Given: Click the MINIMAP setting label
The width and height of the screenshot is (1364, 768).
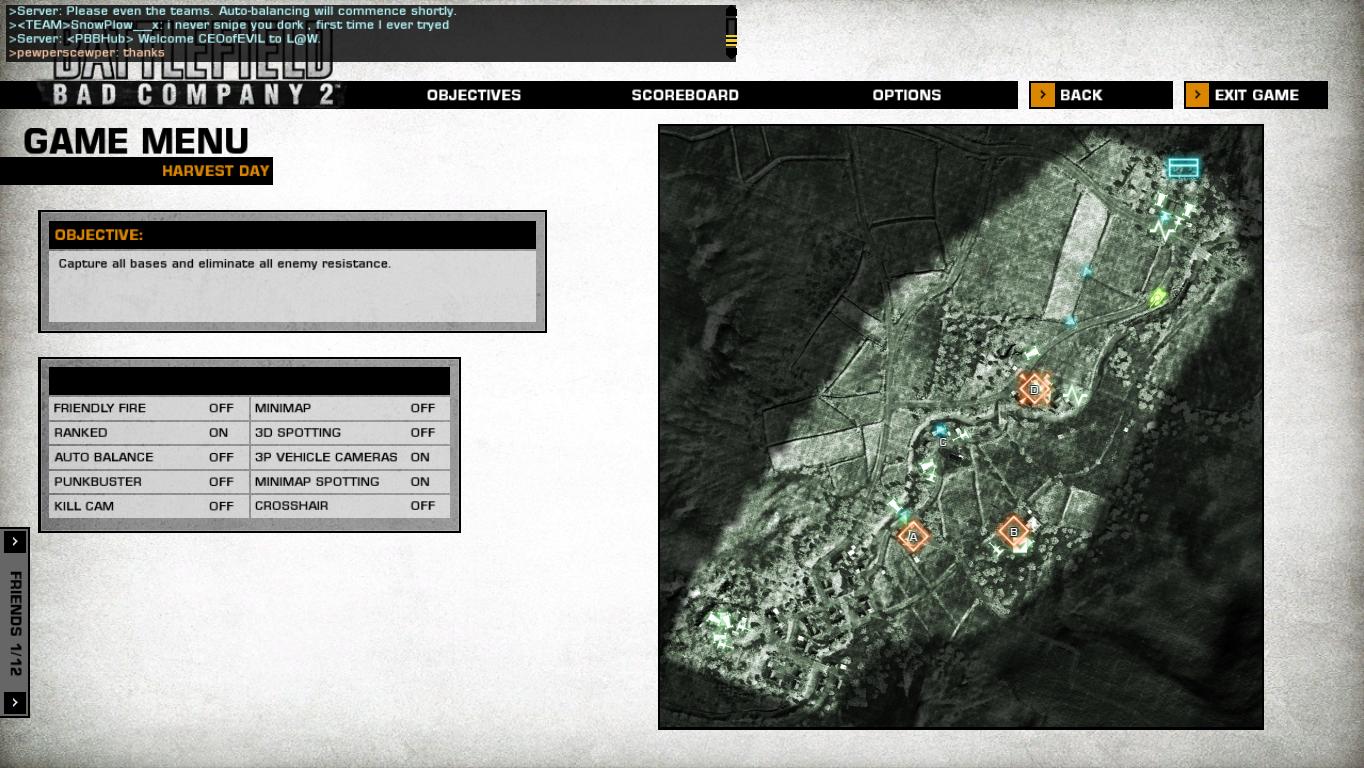Looking at the screenshot, I should (x=283, y=408).
